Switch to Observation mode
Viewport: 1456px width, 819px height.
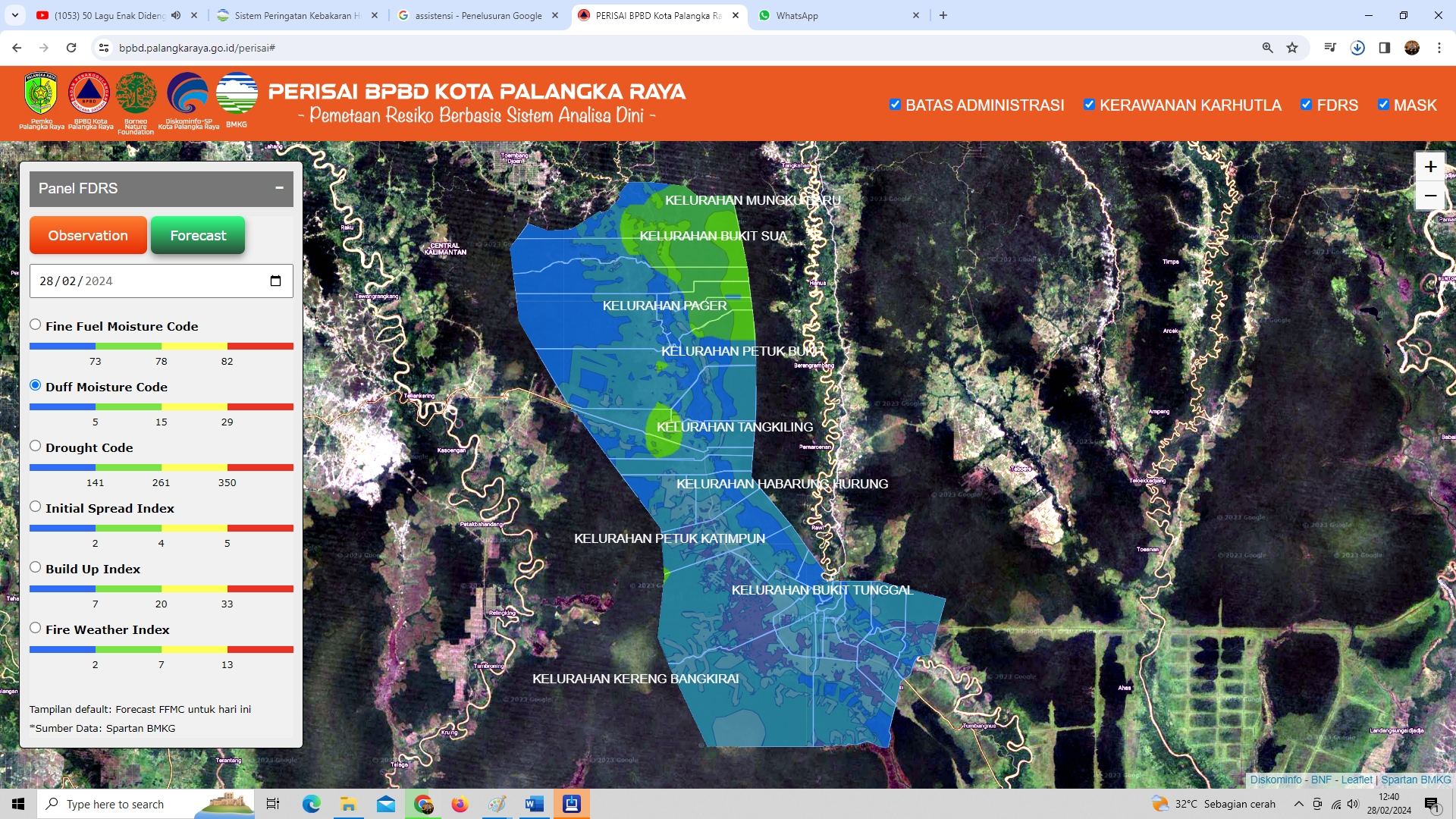(88, 235)
